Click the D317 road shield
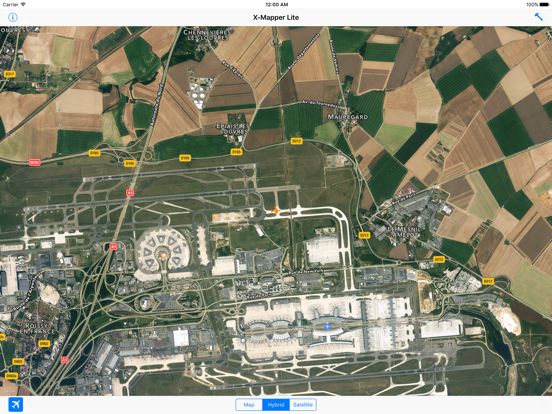Viewport: 552px width, 414px height. [x=10, y=74]
